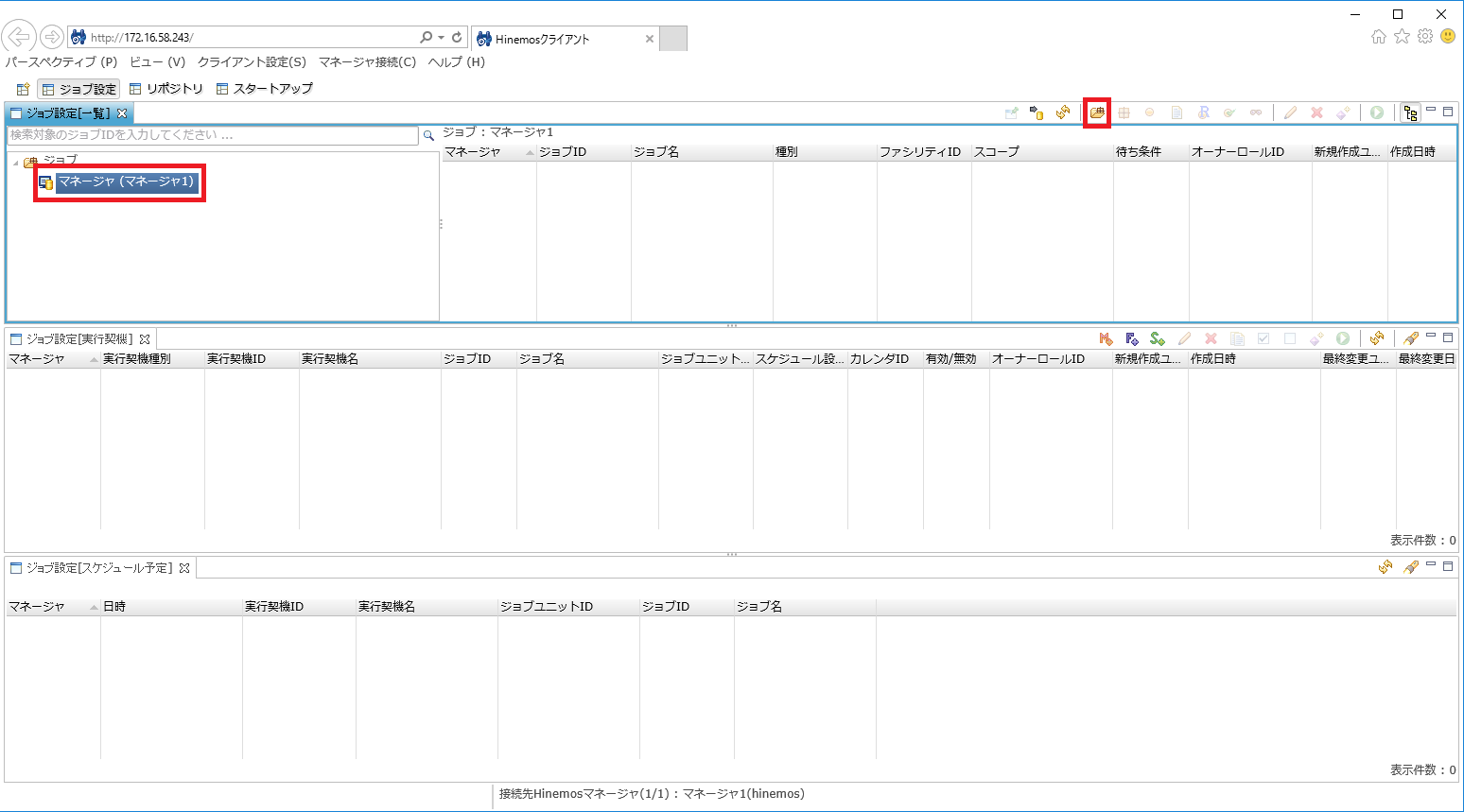Viewport: 1464px width, 812px height.
Task: Open the パースペクティブ (P) menu
Action: coord(61,61)
